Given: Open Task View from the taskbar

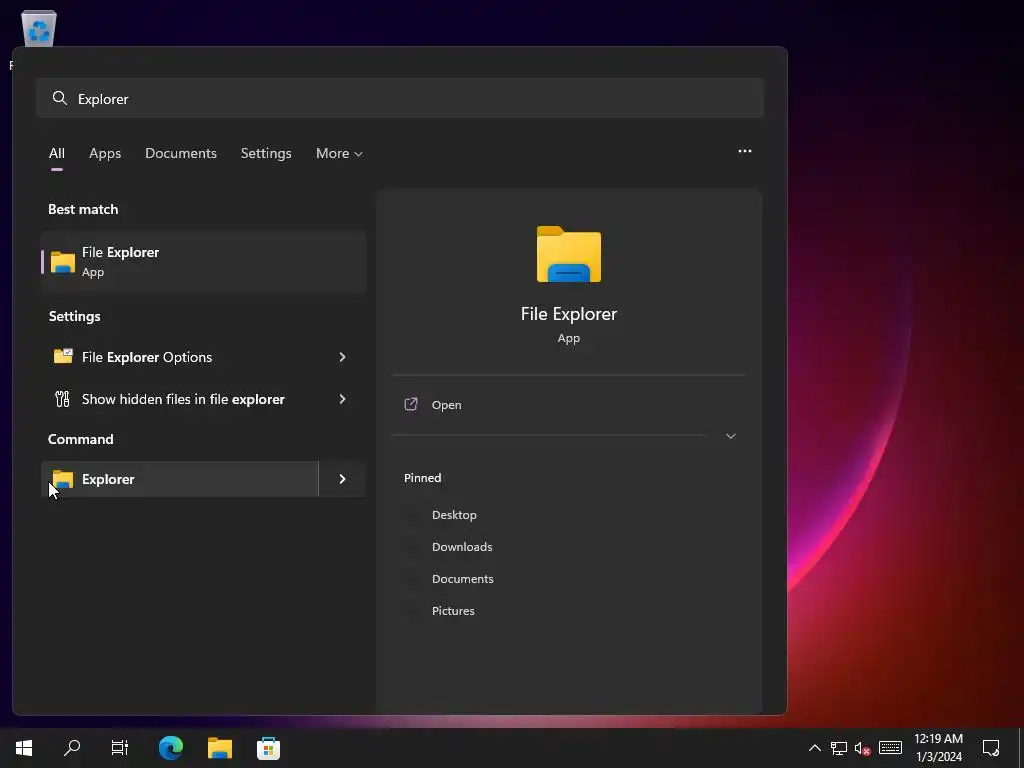Looking at the screenshot, I should point(120,748).
